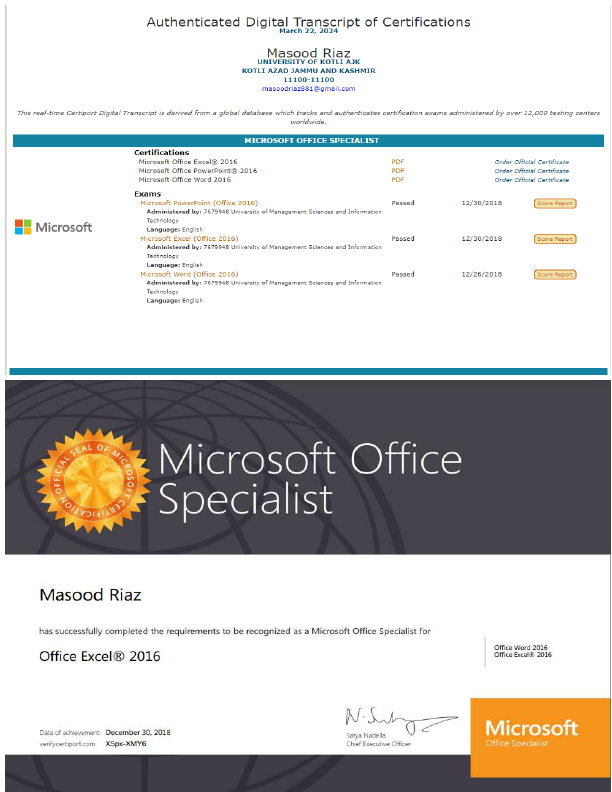Image resolution: width=612 pixels, height=792 pixels.
Task: Click Score Report for the Word exam
Action: click(x=555, y=274)
